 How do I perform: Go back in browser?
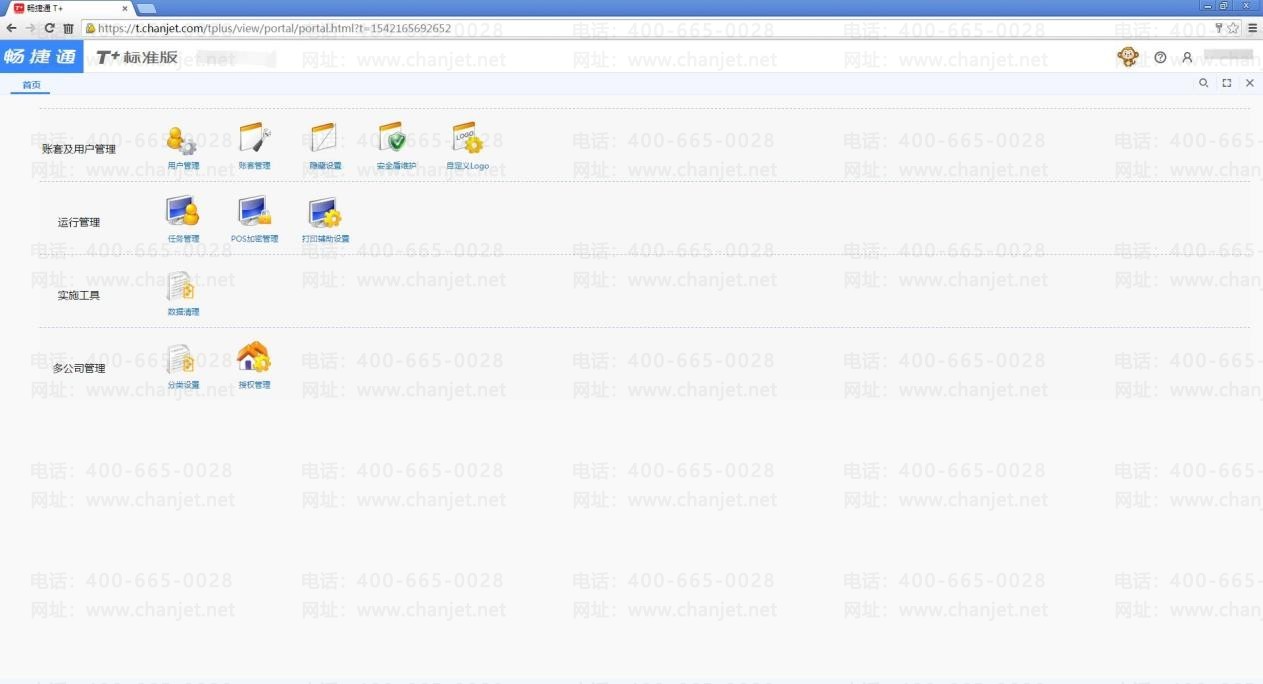point(11,28)
